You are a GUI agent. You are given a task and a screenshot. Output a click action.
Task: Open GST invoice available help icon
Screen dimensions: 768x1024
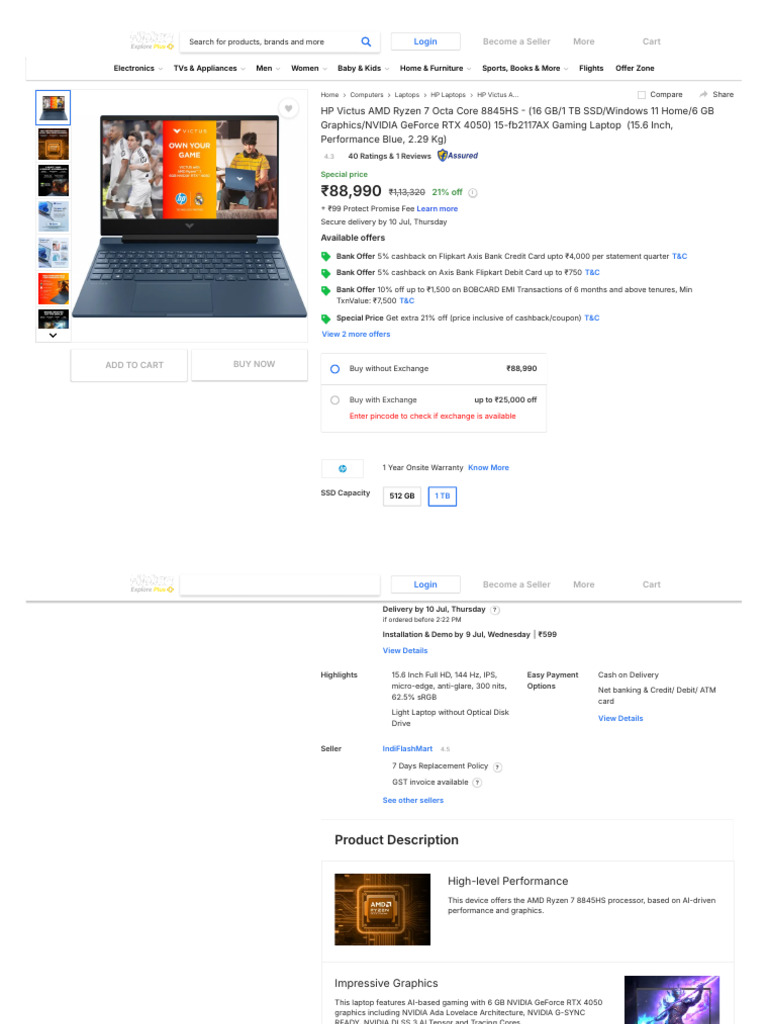pos(477,782)
